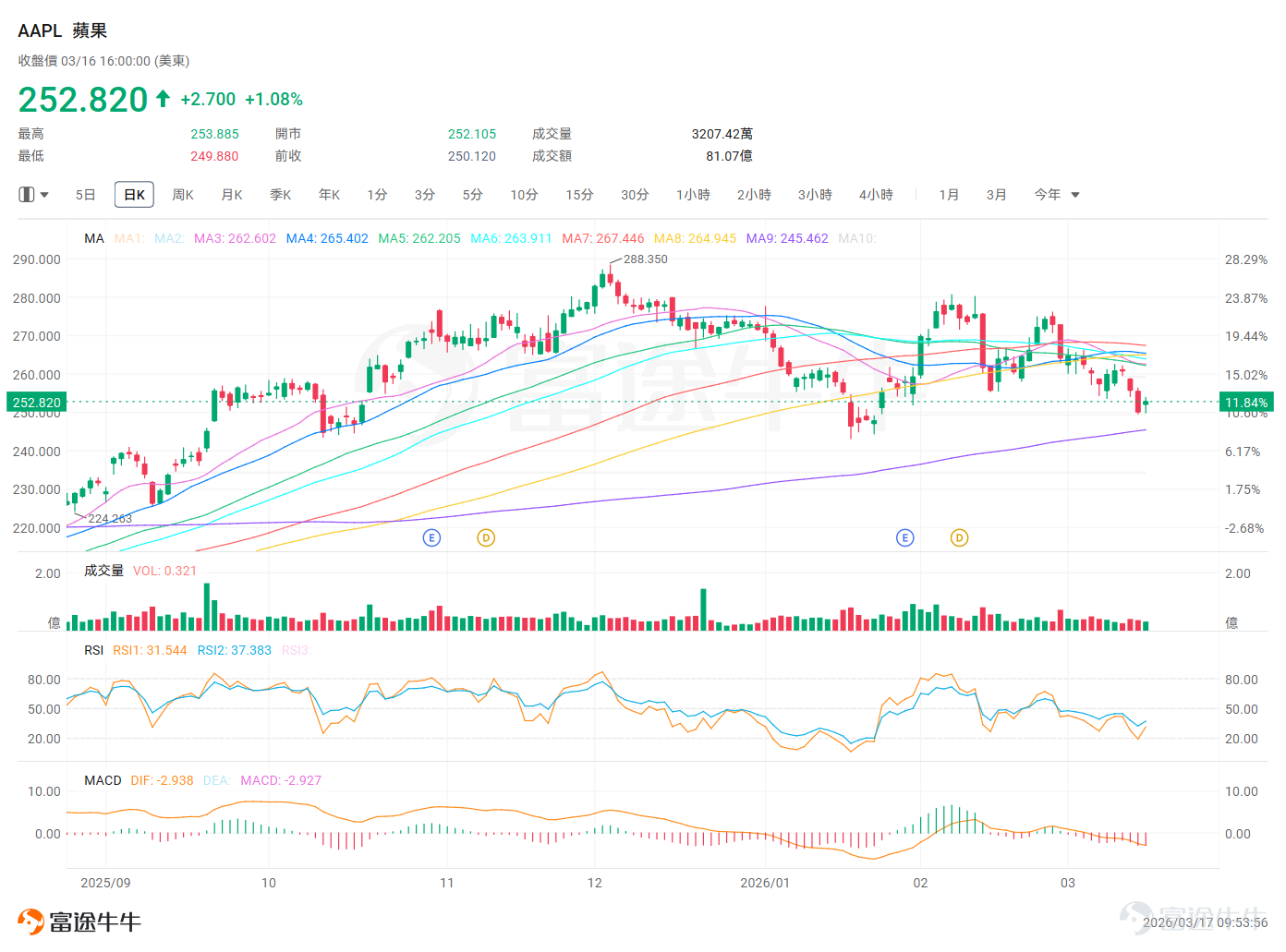
Task: Click the 249.880 day low value
Action: point(214,156)
